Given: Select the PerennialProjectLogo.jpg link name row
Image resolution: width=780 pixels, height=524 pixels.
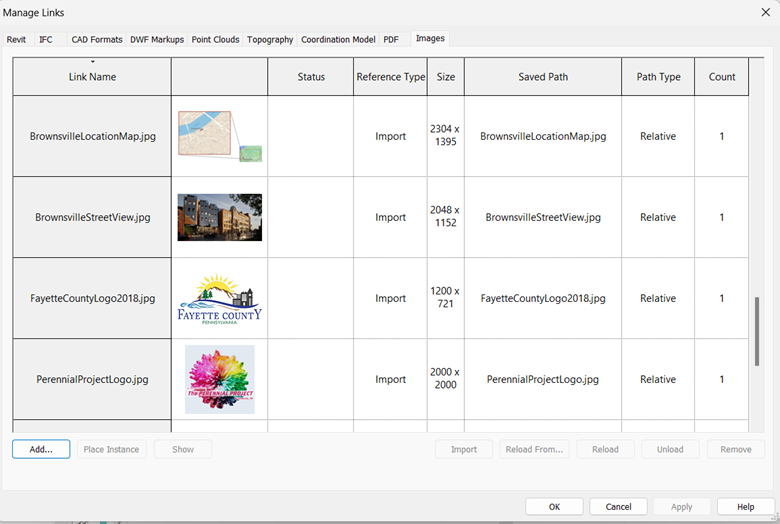Looking at the screenshot, I should 92,379.
